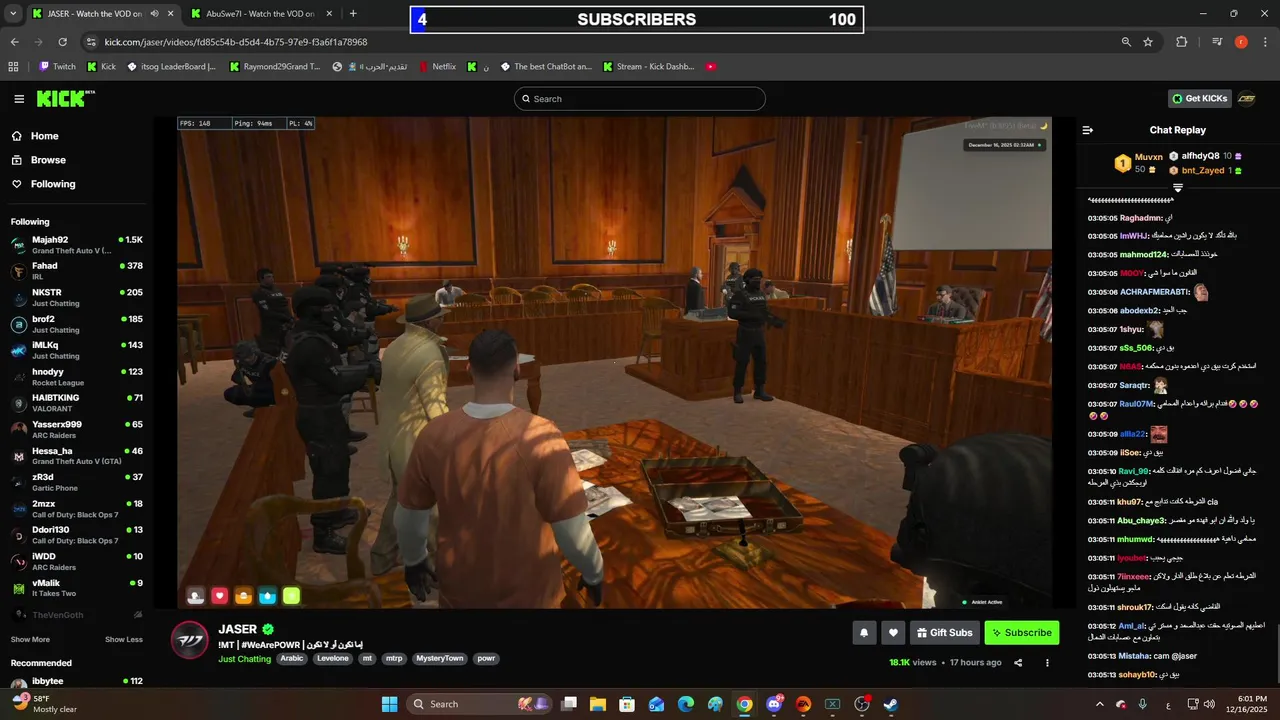Click username Muvxn in chat leaderboard
This screenshot has height=720, width=1280.
(1149, 157)
